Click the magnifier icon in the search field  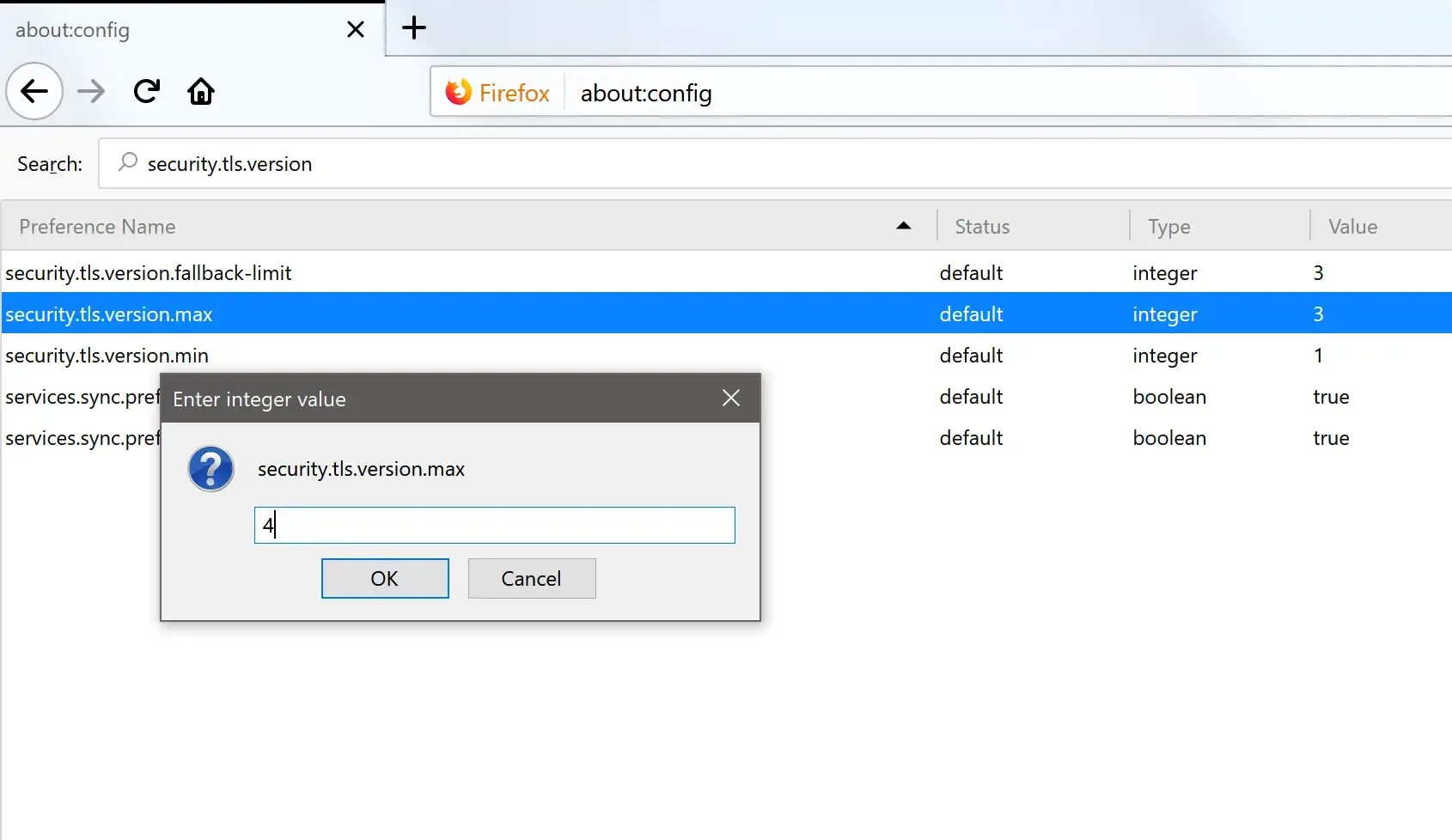127,162
